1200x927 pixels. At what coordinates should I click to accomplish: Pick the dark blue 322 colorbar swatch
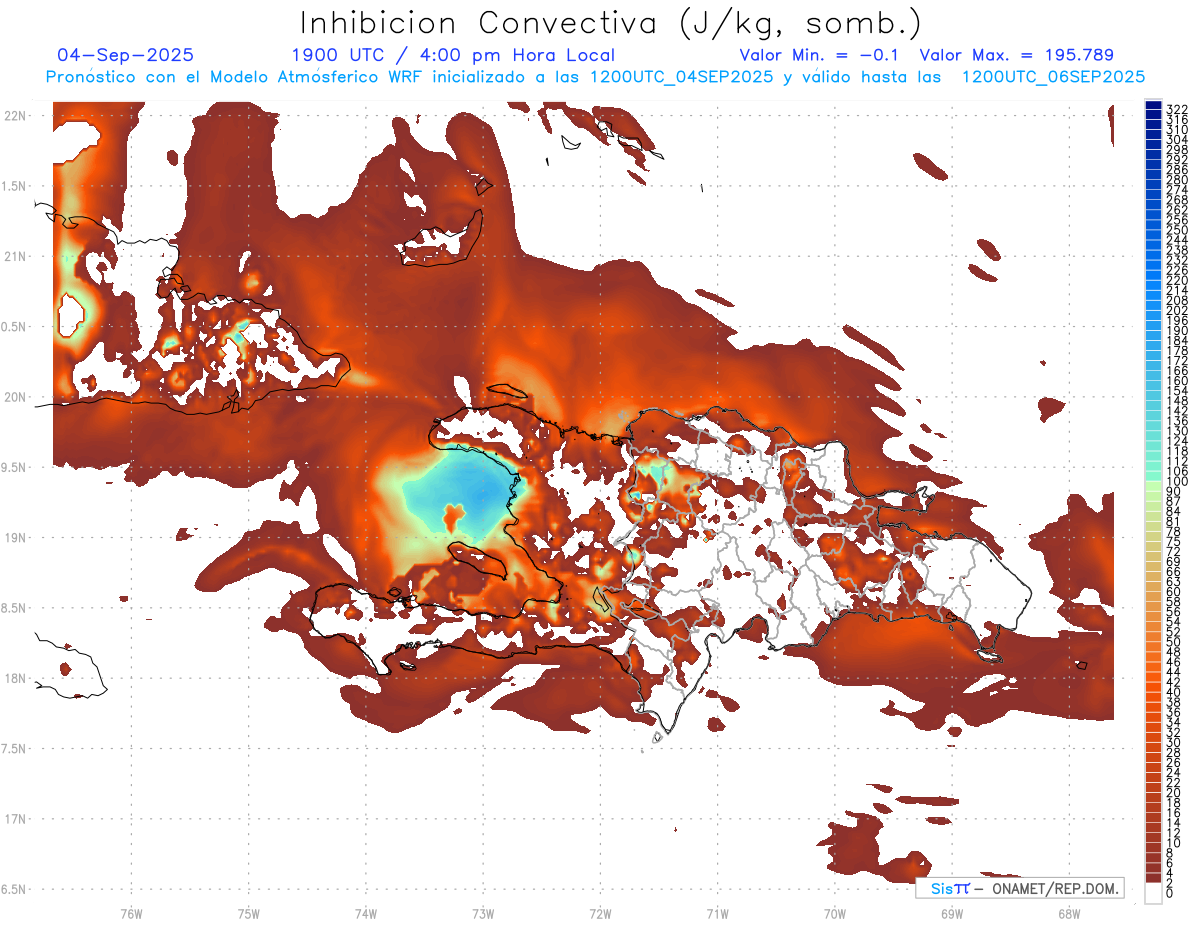coord(1153,106)
